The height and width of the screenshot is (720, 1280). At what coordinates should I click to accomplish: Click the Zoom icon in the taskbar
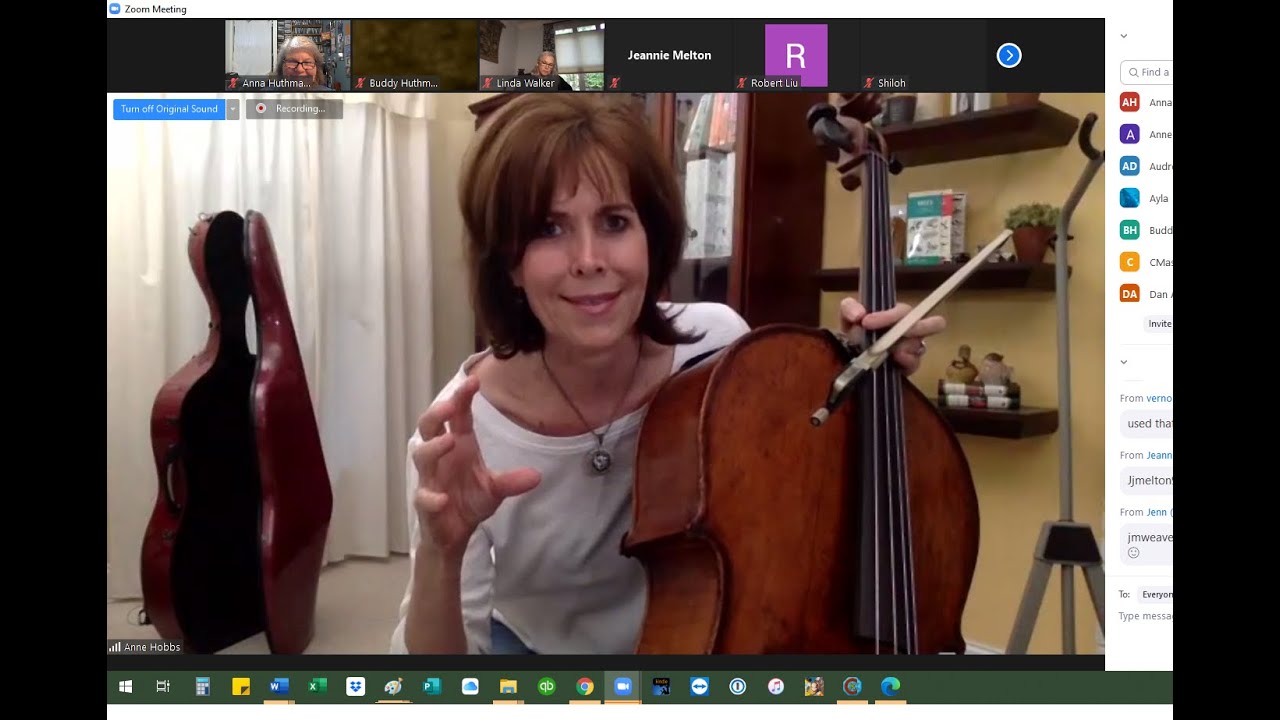[x=623, y=686]
